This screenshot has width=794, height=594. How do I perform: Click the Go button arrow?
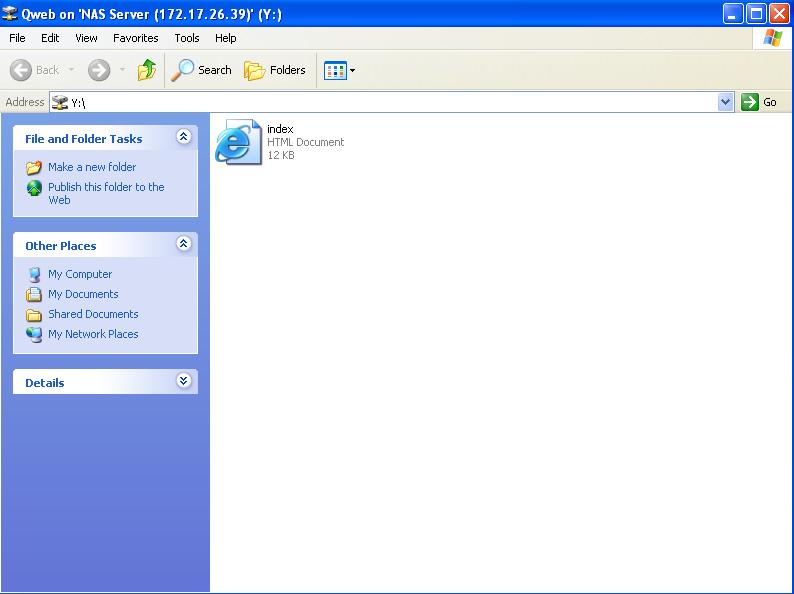point(750,102)
